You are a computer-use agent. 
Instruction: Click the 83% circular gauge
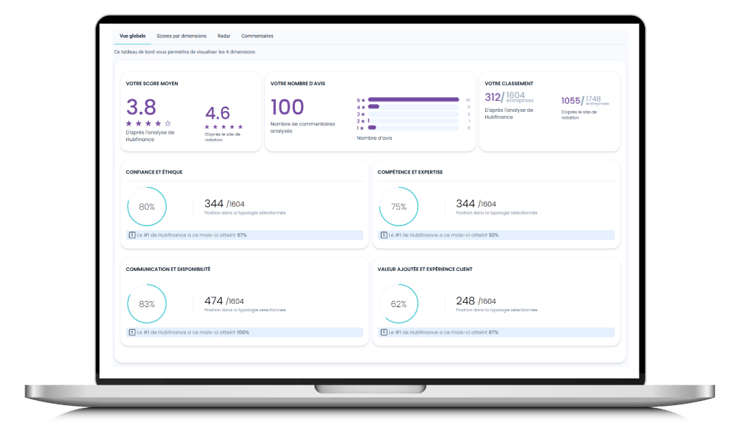click(x=147, y=304)
